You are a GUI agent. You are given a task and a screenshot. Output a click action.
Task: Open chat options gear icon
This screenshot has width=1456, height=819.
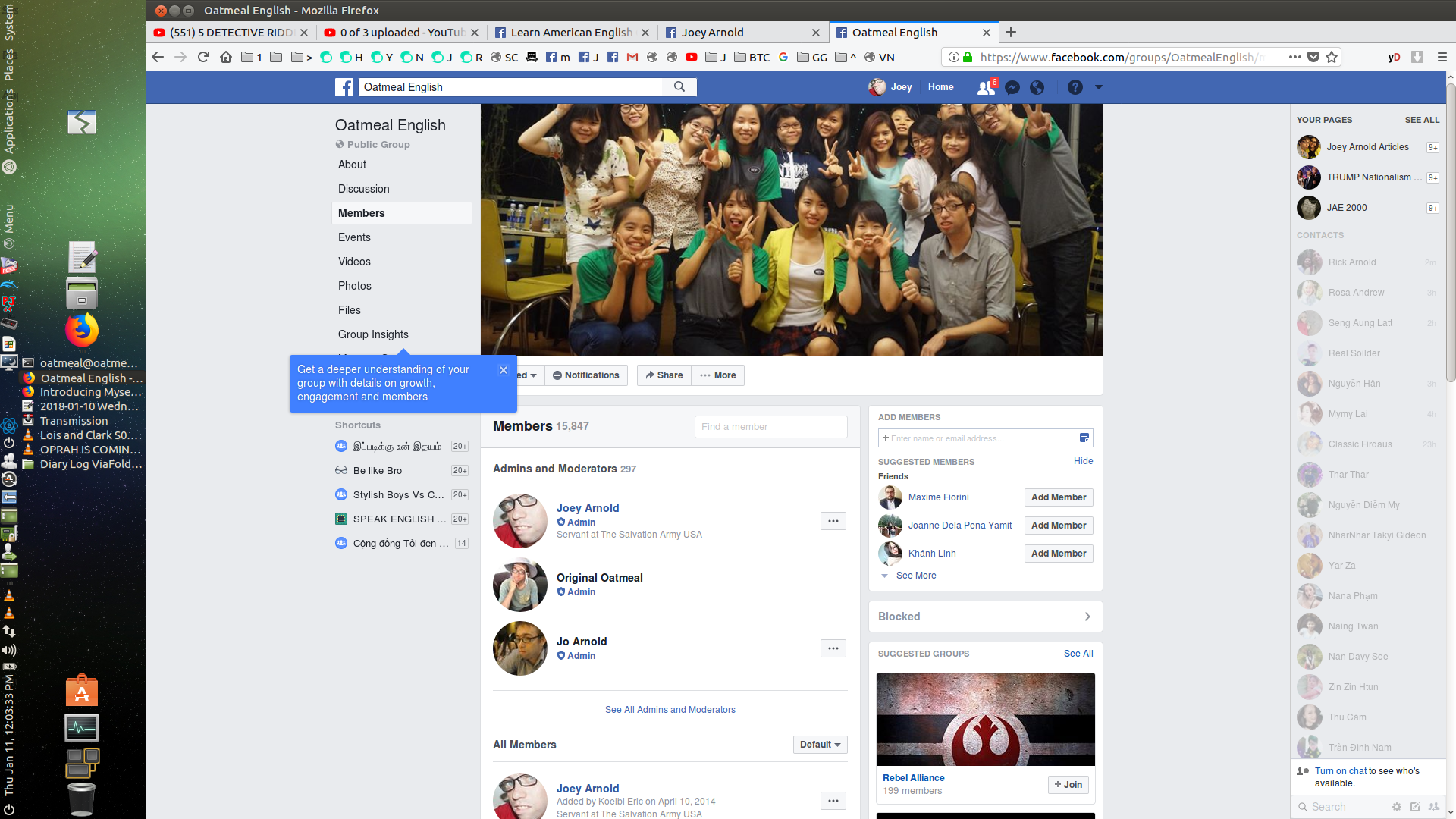pyautogui.click(x=1397, y=807)
